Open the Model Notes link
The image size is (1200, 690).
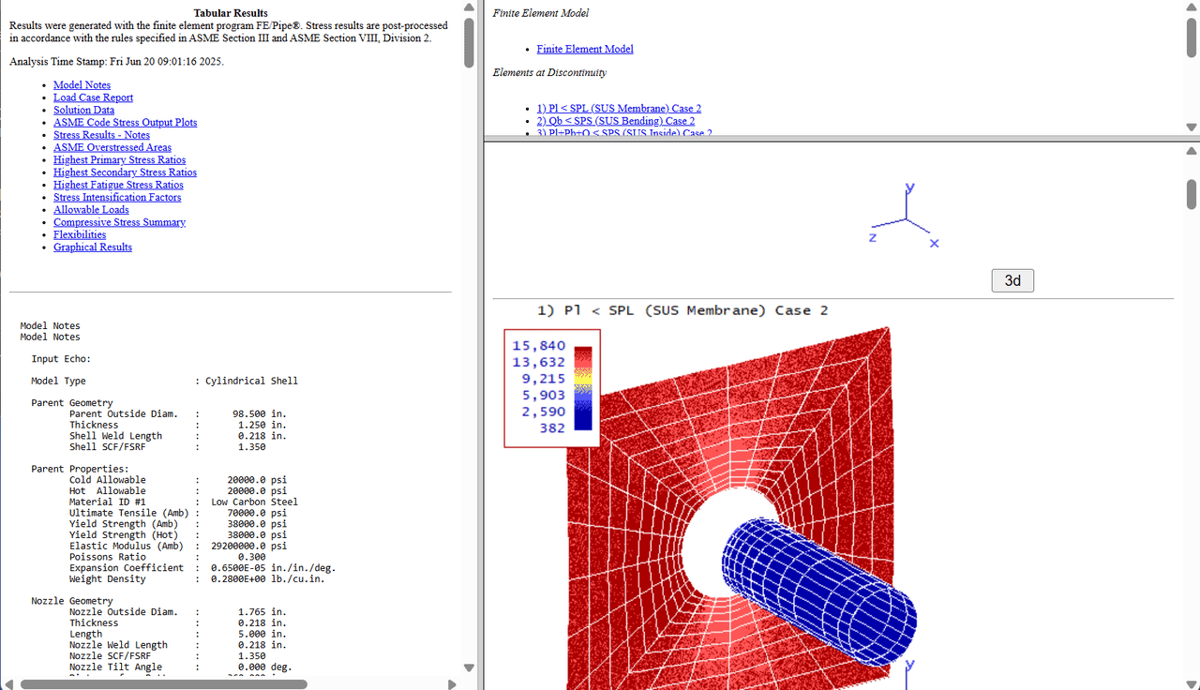click(82, 85)
